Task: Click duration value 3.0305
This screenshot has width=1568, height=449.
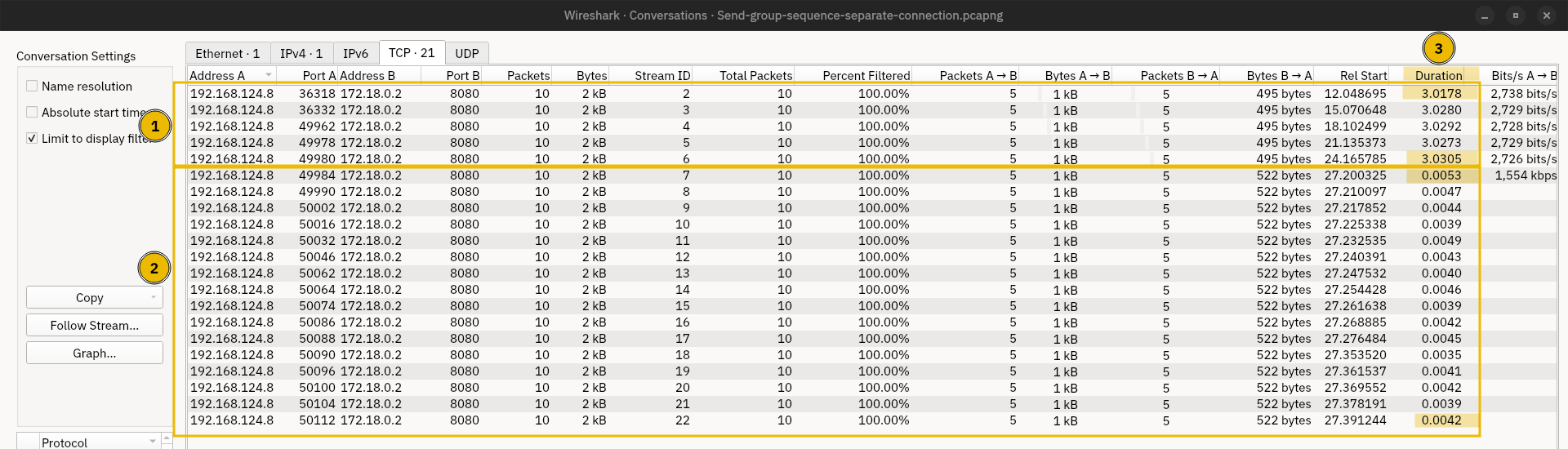Action: click(1441, 158)
